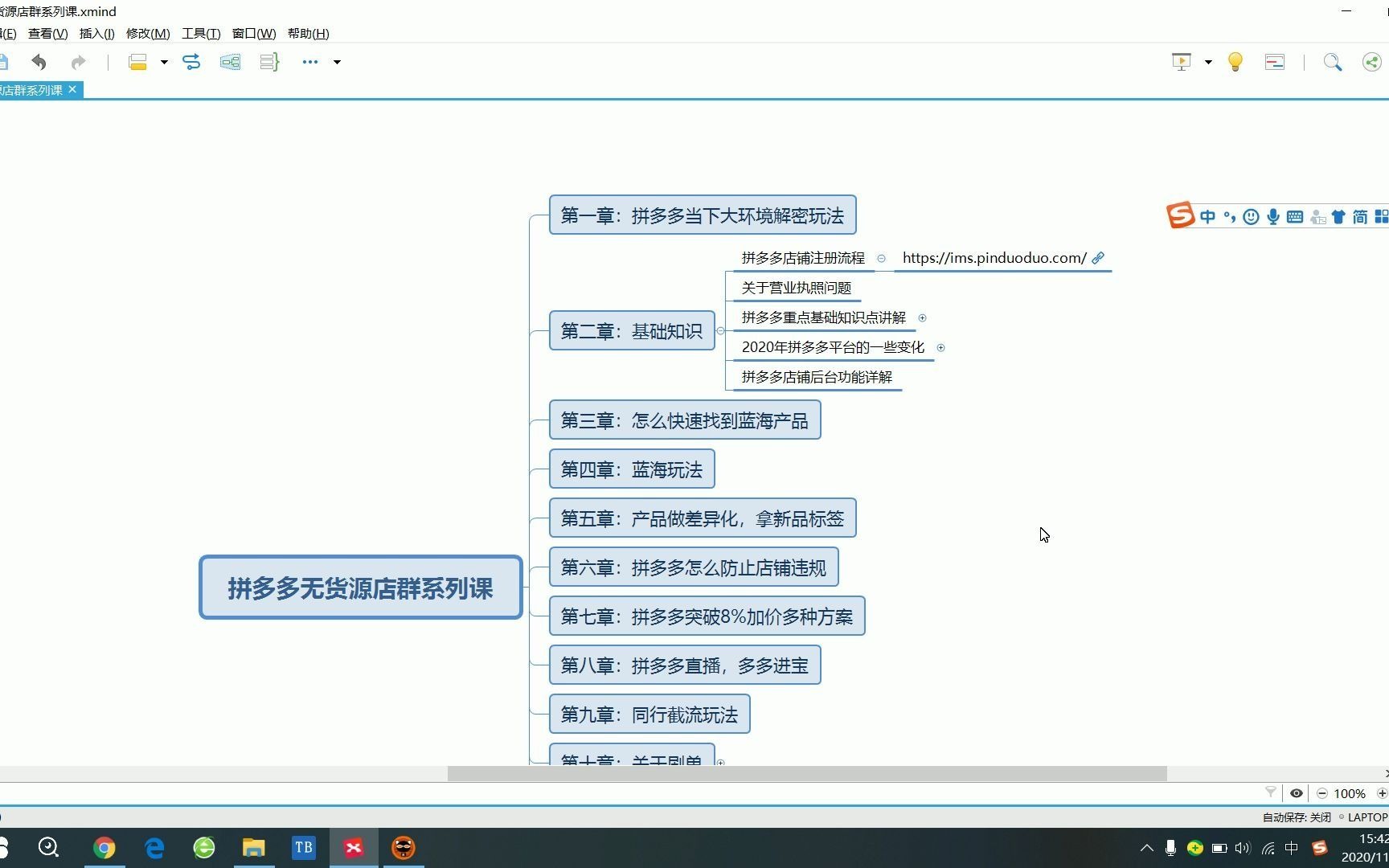Open the 插入(I) menu
Screen dimensions: 1389x868
97,33
